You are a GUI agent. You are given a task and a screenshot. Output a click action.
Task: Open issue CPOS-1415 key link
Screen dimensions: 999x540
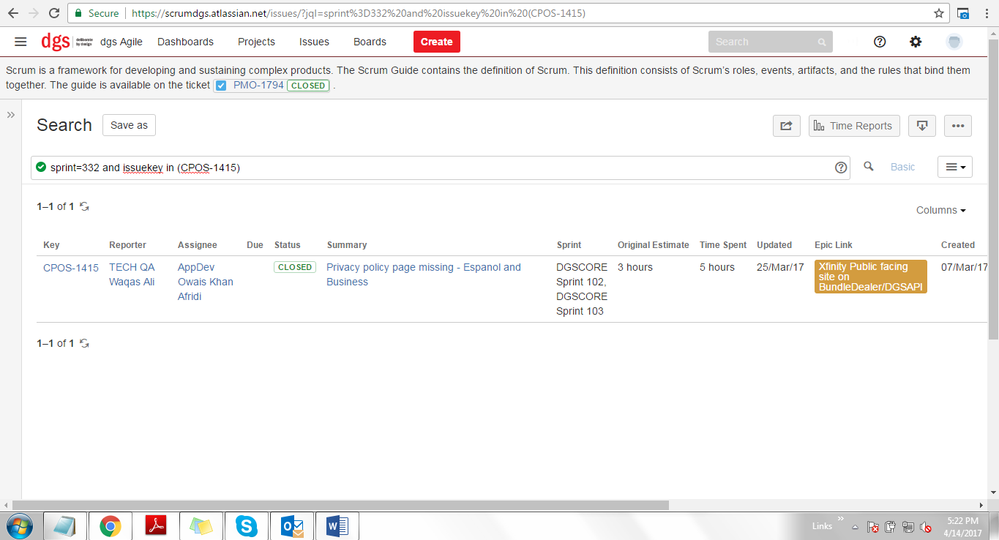(x=71, y=268)
